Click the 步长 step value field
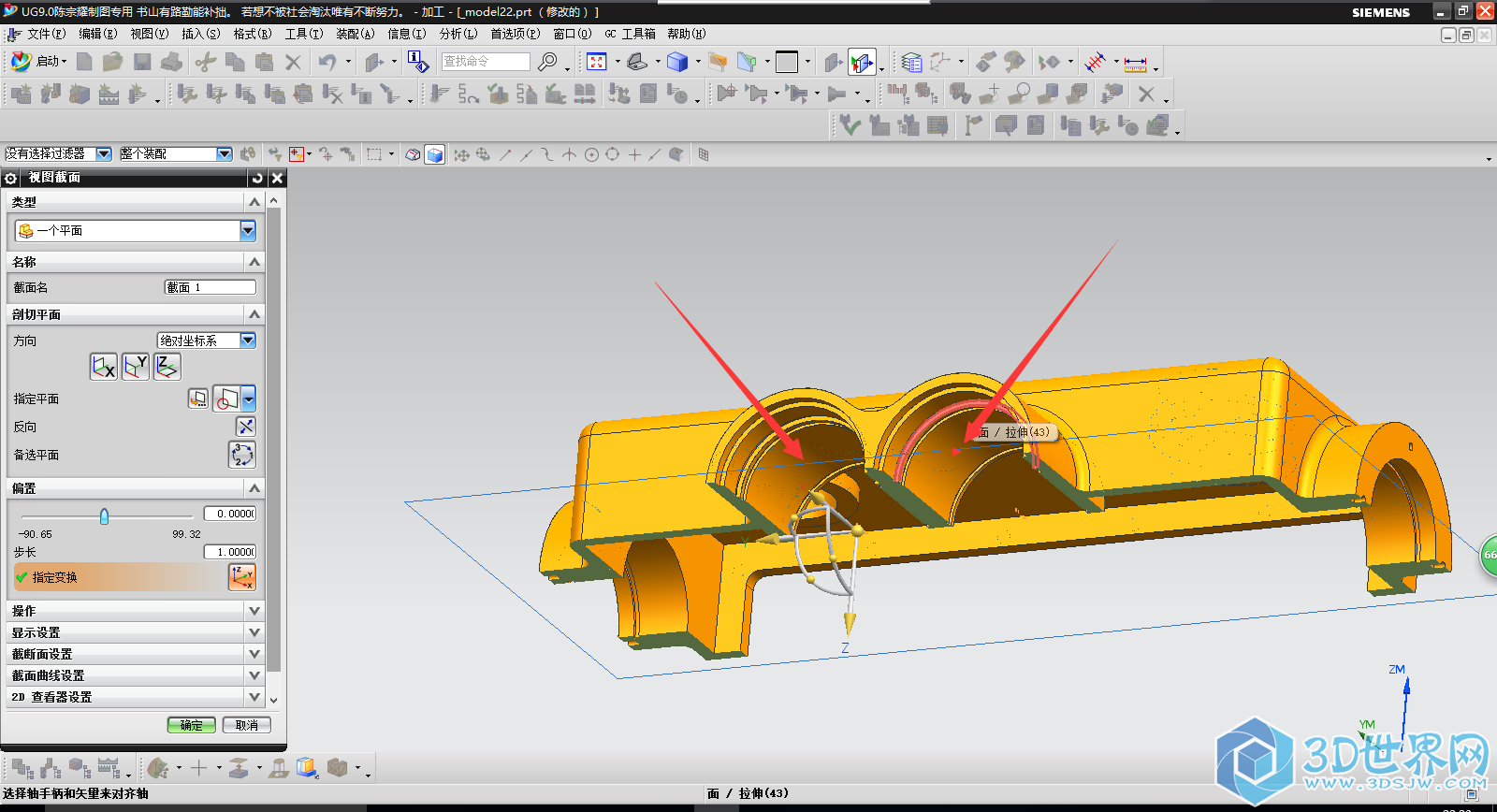 tap(229, 552)
